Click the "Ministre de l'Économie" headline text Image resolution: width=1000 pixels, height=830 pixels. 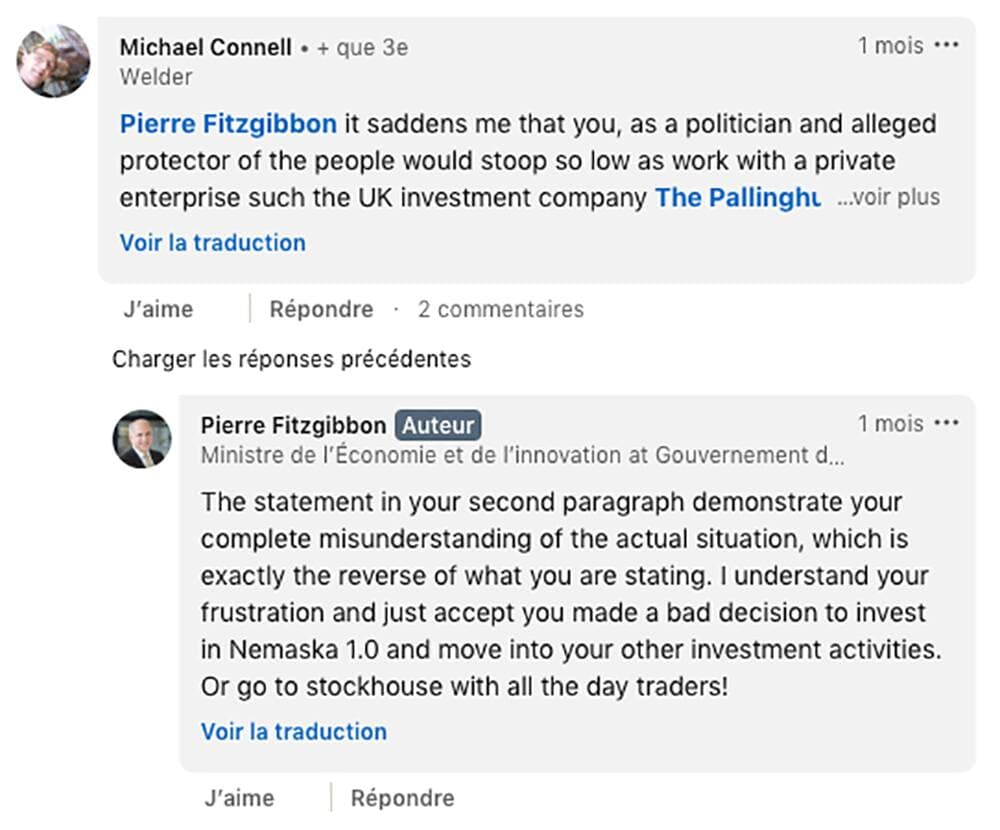click(520, 455)
